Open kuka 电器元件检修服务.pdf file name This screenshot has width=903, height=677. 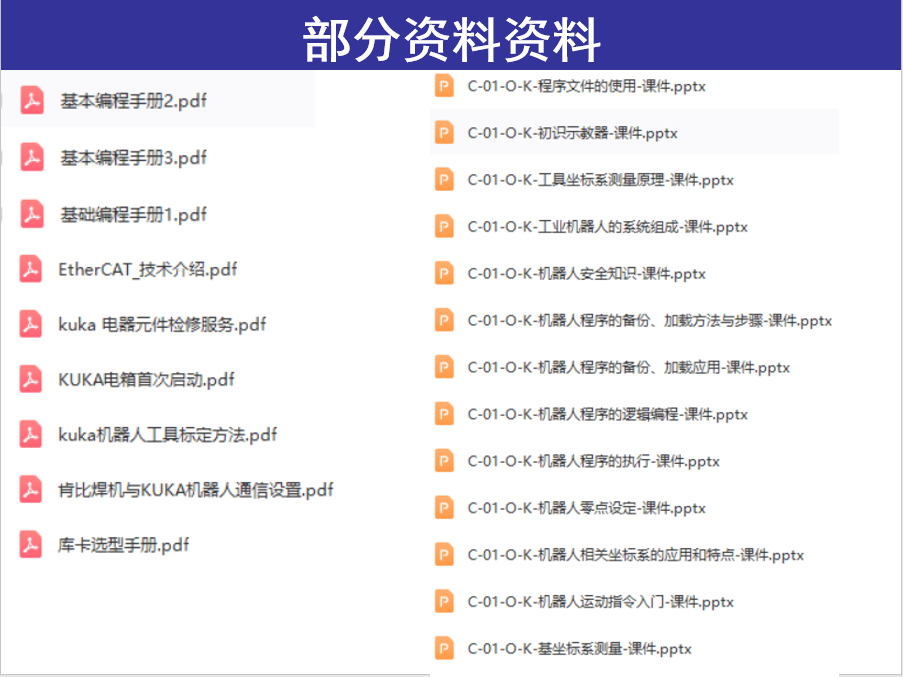[x=162, y=325]
